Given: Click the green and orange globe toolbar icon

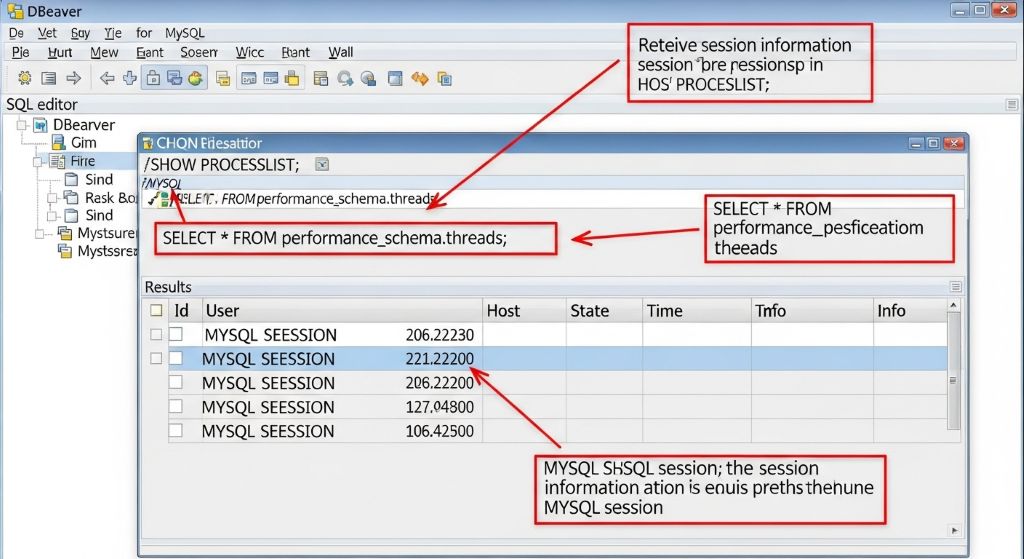Looking at the screenshot, I should [x=195, y=78].
